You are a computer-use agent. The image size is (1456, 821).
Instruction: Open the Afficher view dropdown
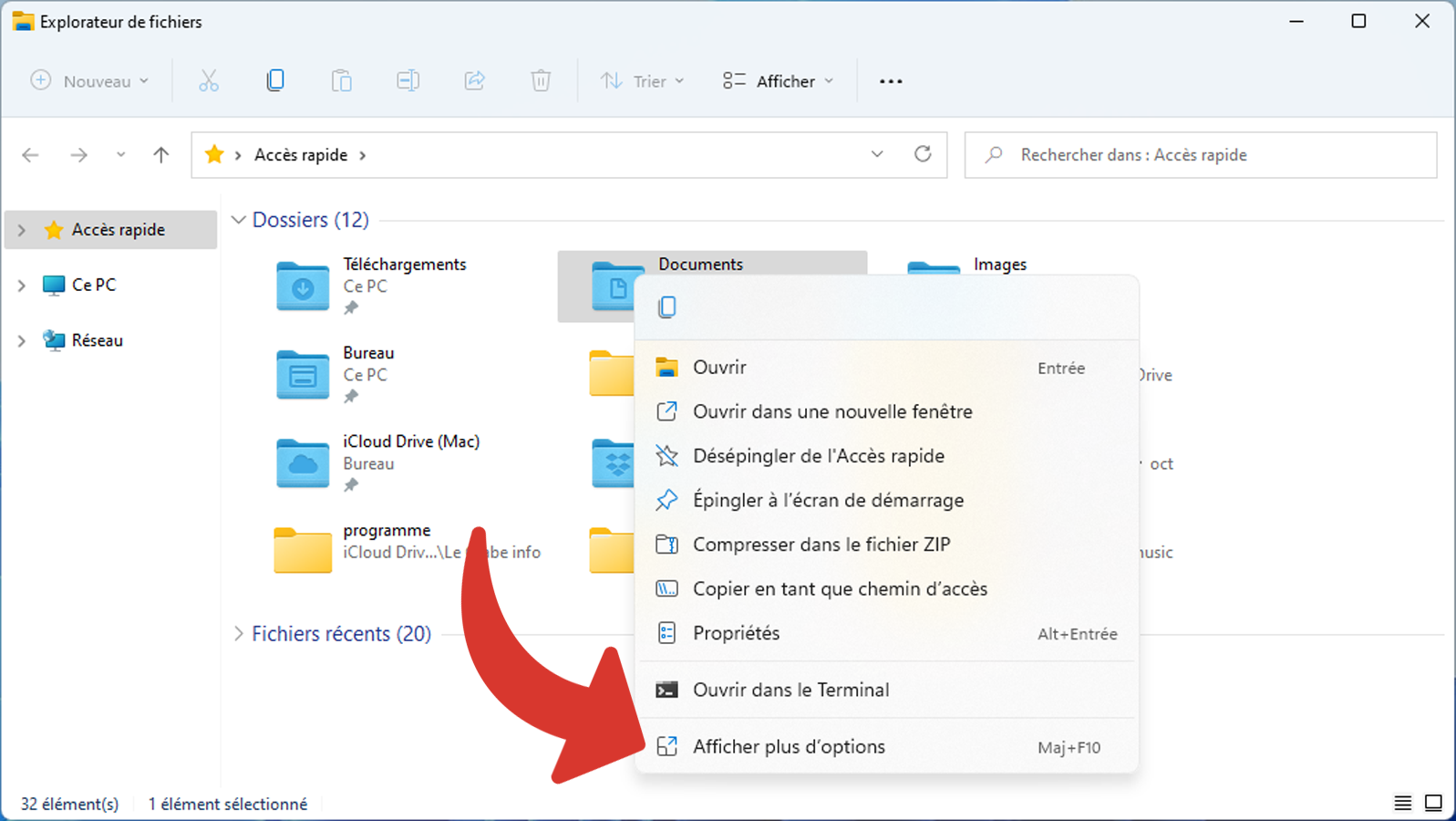[778, 81]
